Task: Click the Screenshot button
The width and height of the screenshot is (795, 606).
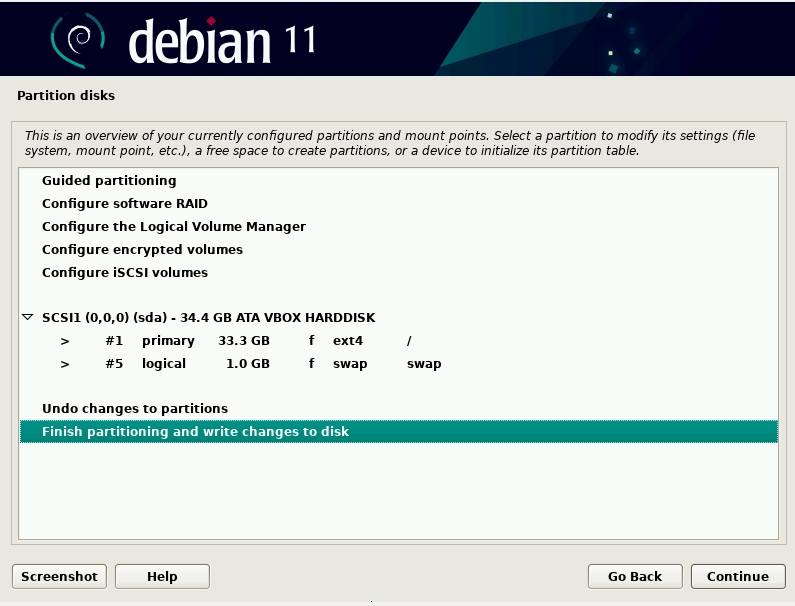Action: [59, 577]
